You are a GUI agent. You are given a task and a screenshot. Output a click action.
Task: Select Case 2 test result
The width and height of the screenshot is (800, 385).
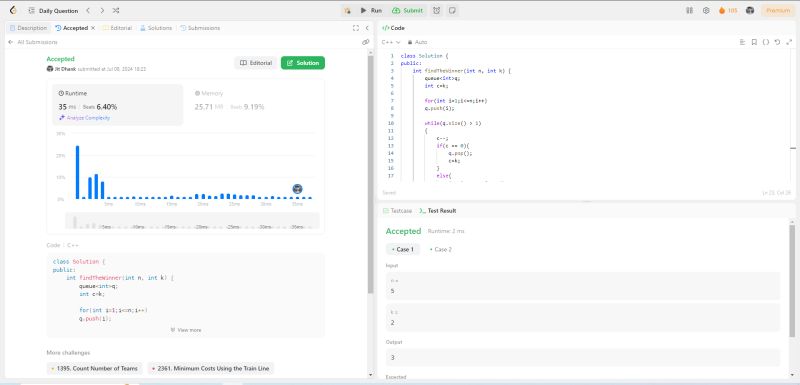pos(441,249)
